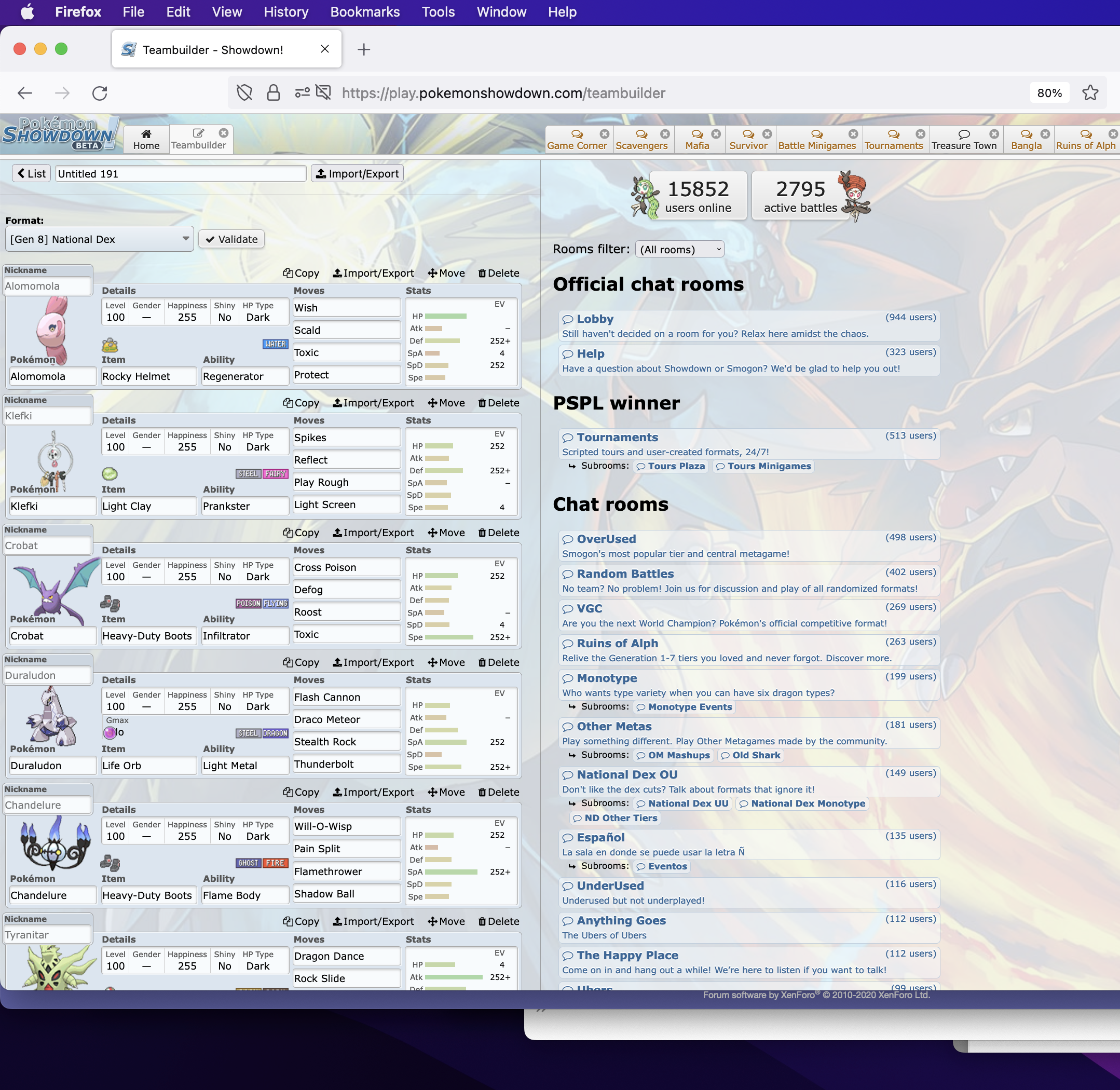
Task: Click the tracking protection shield icon
Action: (244, 93)
